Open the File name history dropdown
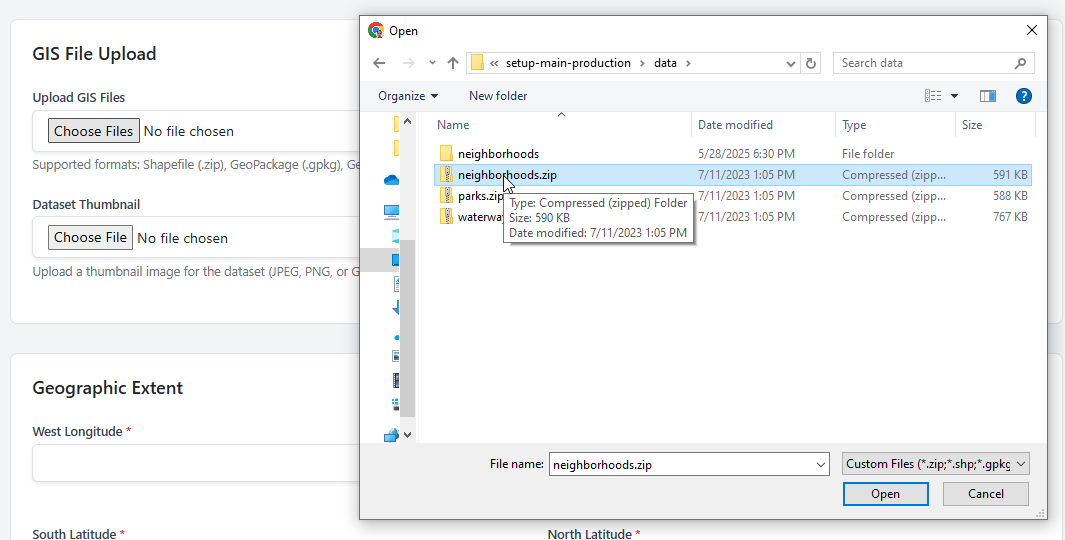This screenshot has width=1065, height=540. tap(821, 464)
